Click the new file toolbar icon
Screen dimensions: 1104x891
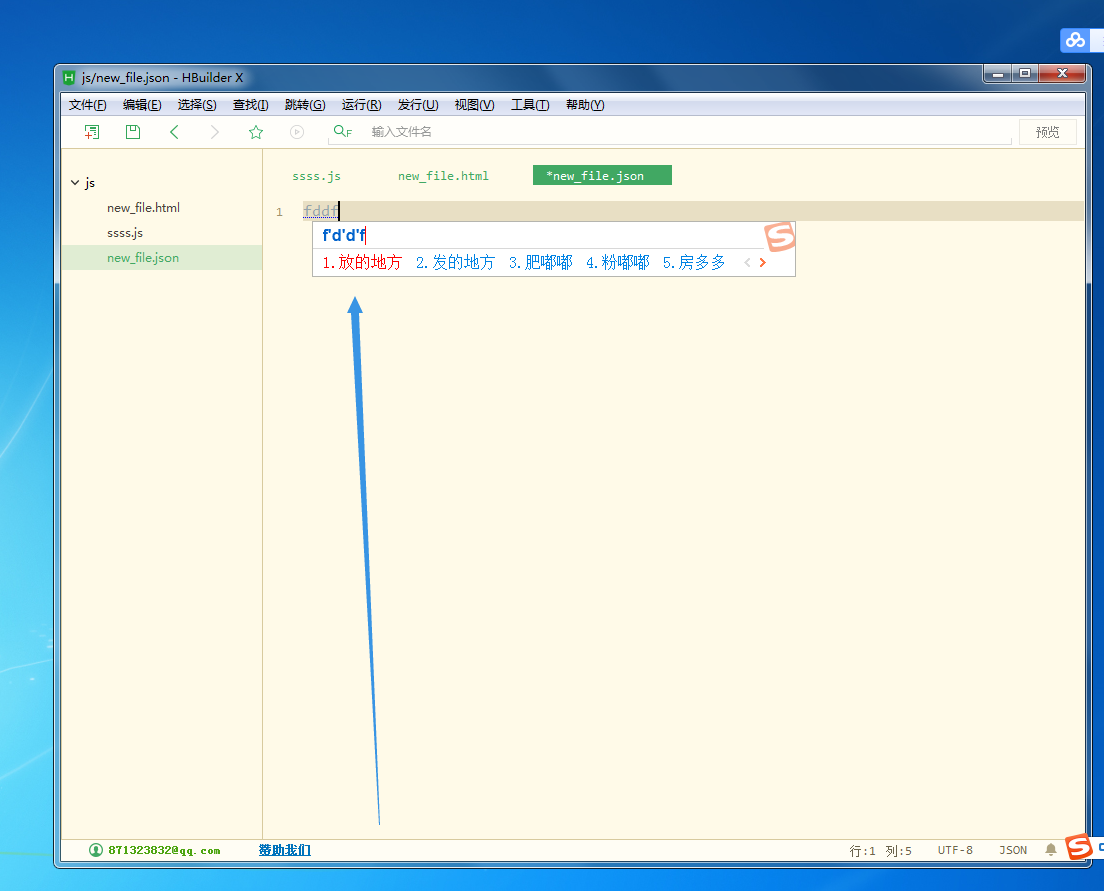92,132
